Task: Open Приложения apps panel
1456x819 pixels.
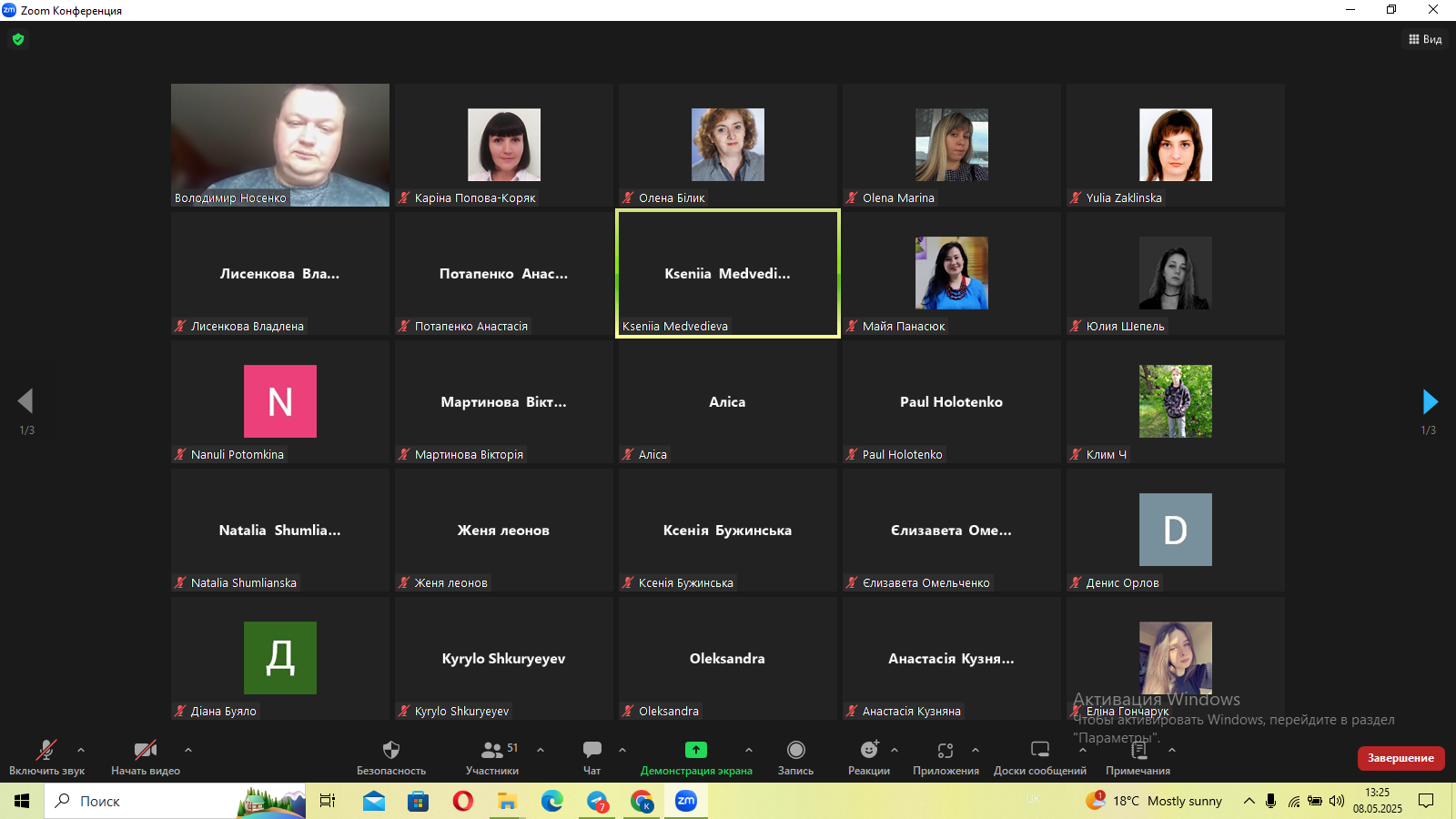Action: pyautogui.click(x=946, y=757)
